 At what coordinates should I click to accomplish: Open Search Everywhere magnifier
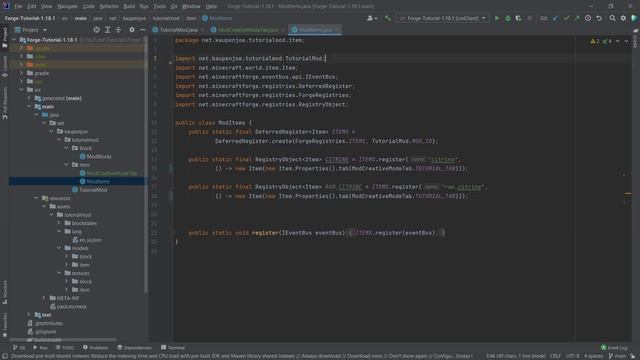point(612,18)
